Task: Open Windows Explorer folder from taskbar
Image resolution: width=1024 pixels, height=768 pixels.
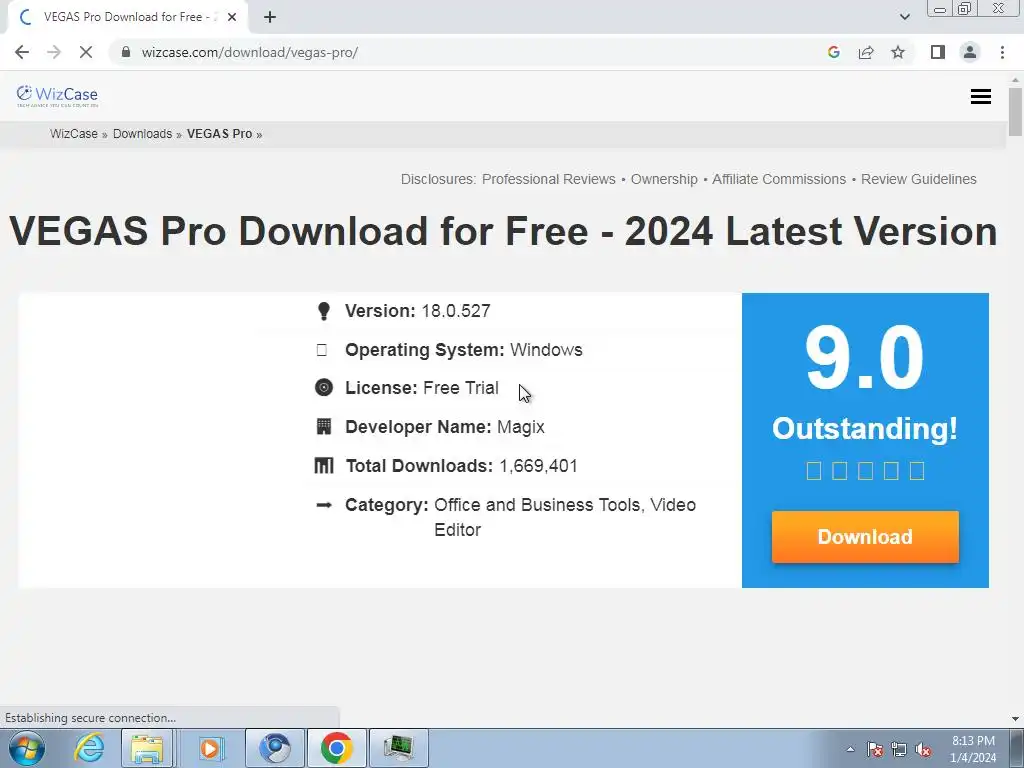Action: (x=148, y=748)
